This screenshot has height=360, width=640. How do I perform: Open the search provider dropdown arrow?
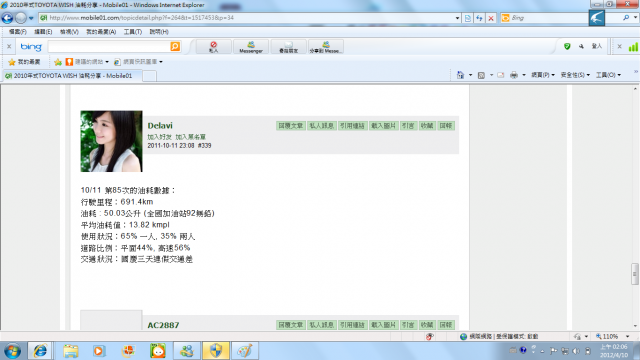click(x=635, y=18)
